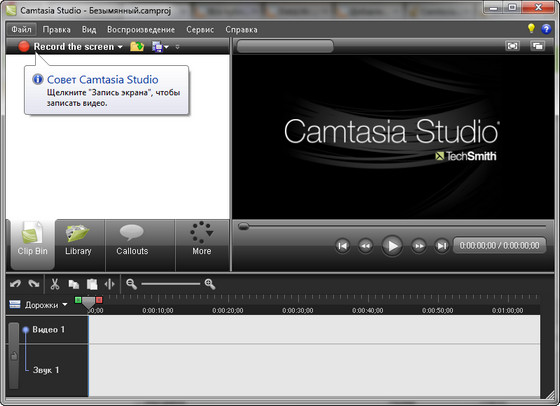Click the green selection start marker
The height and width of the screenshot is (406, 560).
[78, 300]
